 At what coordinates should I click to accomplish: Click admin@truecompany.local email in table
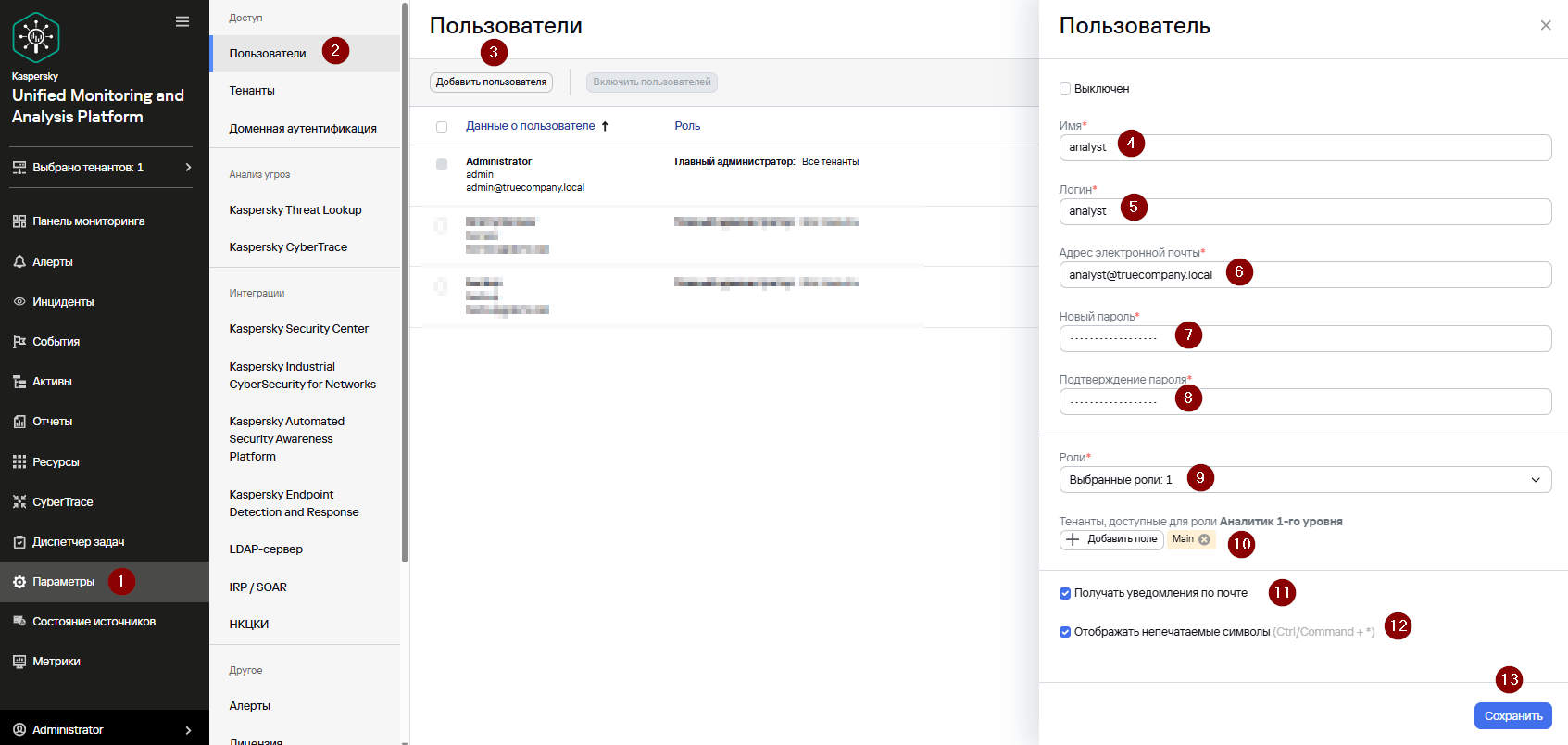525,187
